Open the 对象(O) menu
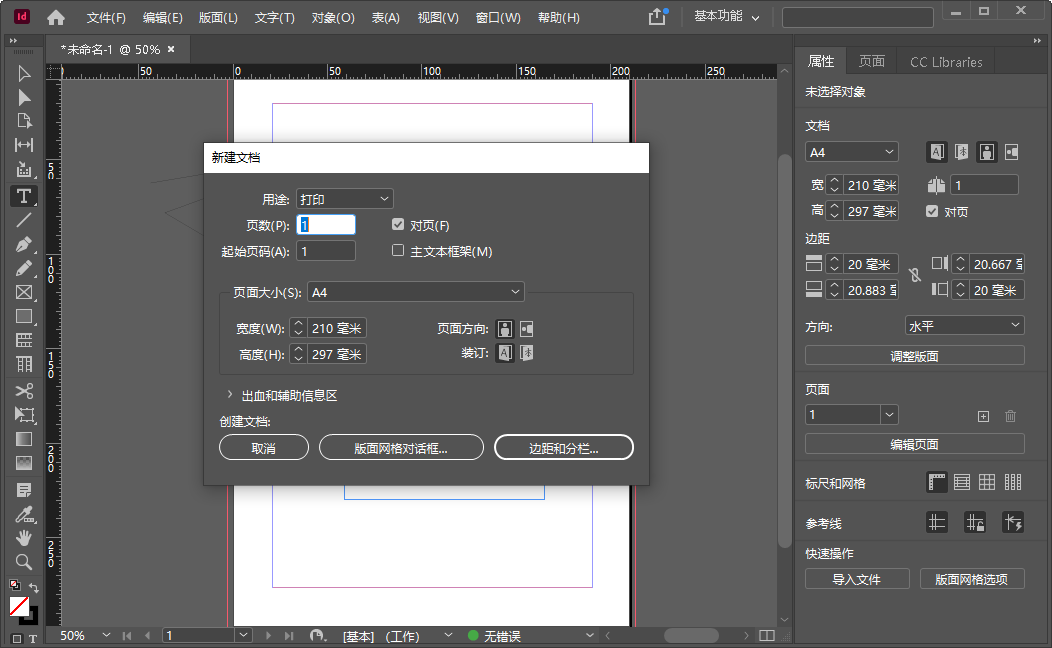Viewport: 1052px width, 648px height. [x=334, y=17]
